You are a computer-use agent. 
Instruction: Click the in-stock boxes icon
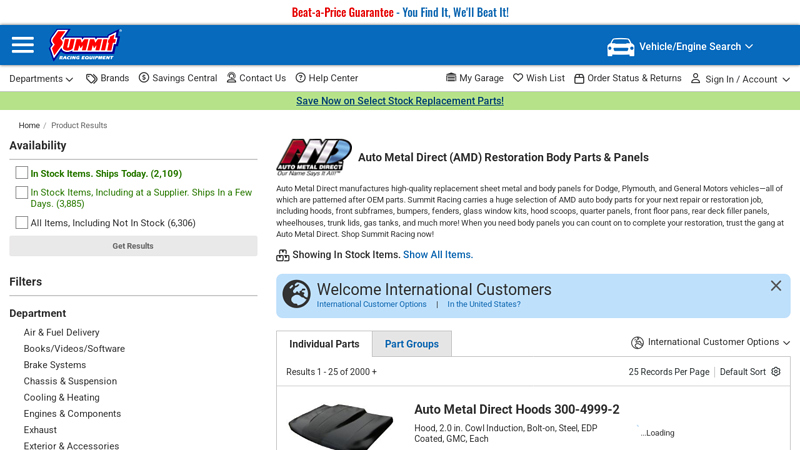point(282,255)
